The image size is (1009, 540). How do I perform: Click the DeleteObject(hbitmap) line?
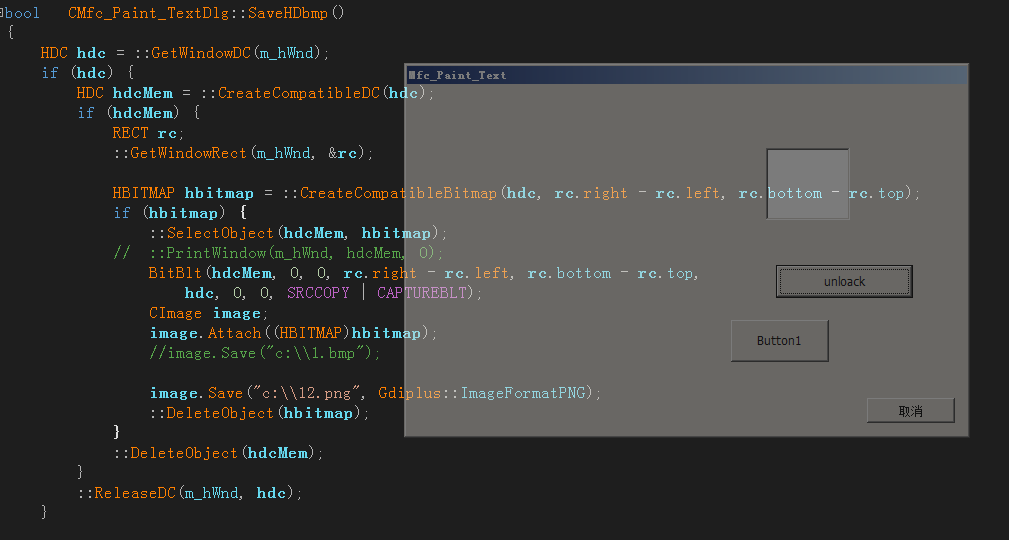pos(259,413)
